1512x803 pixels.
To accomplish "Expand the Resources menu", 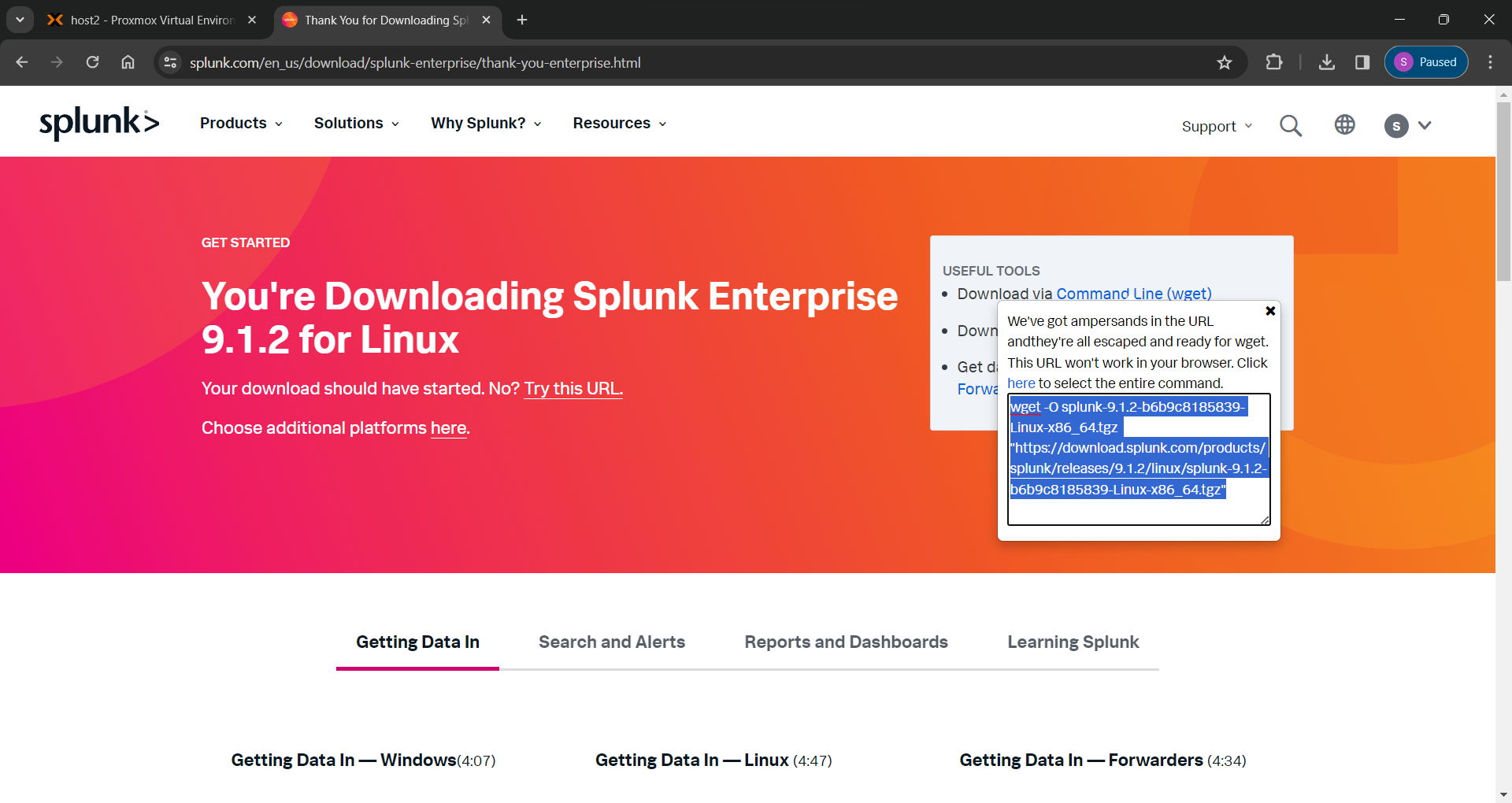I will pyautogui.click(x=620, y=123).
